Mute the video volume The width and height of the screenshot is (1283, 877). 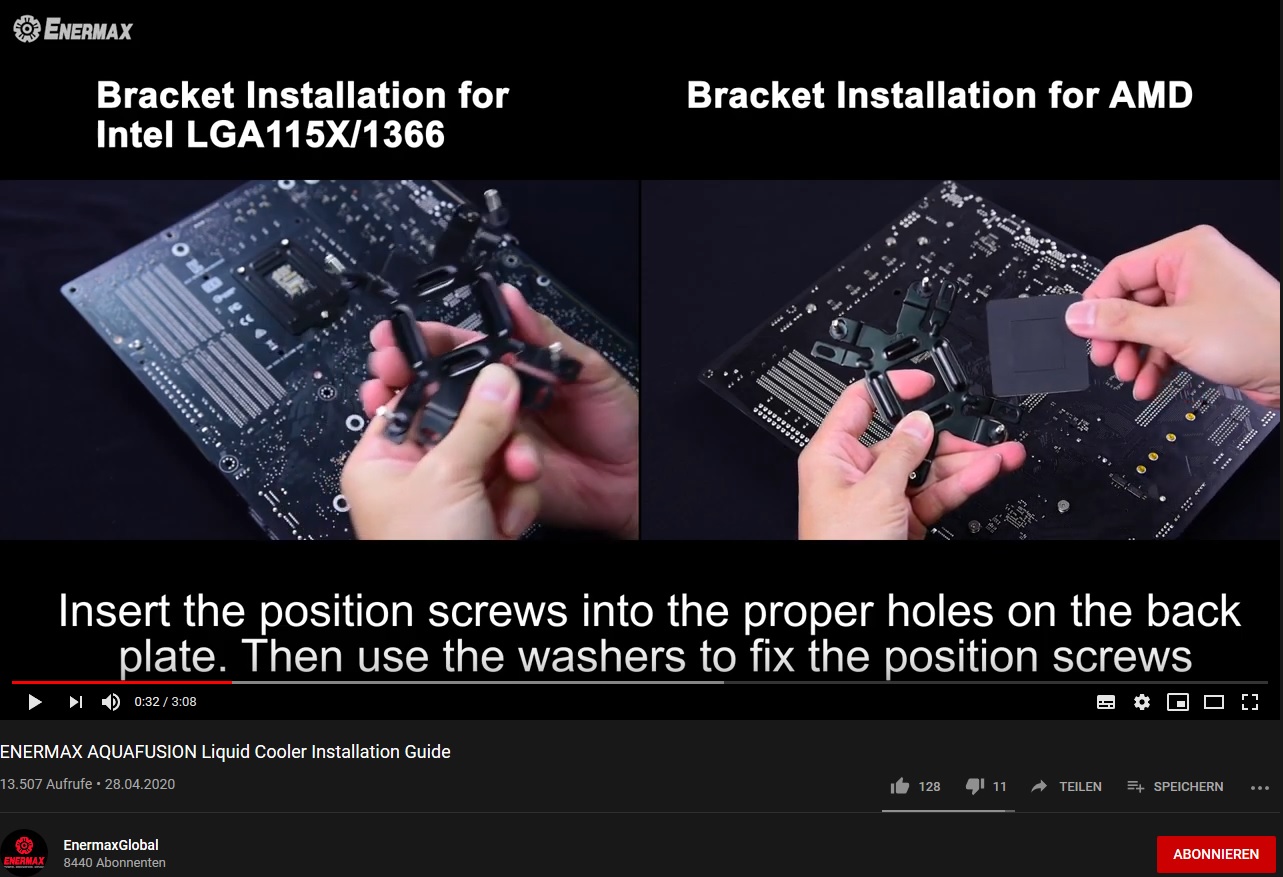(x=111, y=702)
